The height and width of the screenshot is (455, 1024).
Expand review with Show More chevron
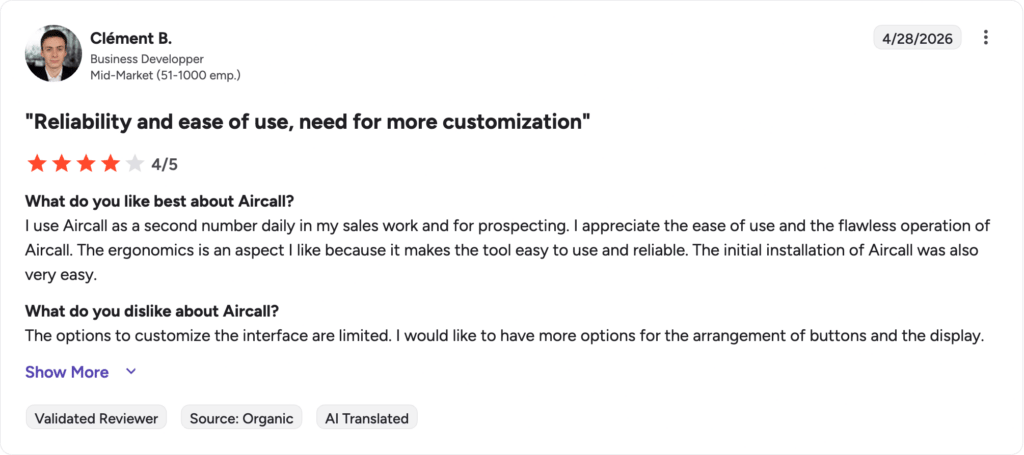click(131, 372)
